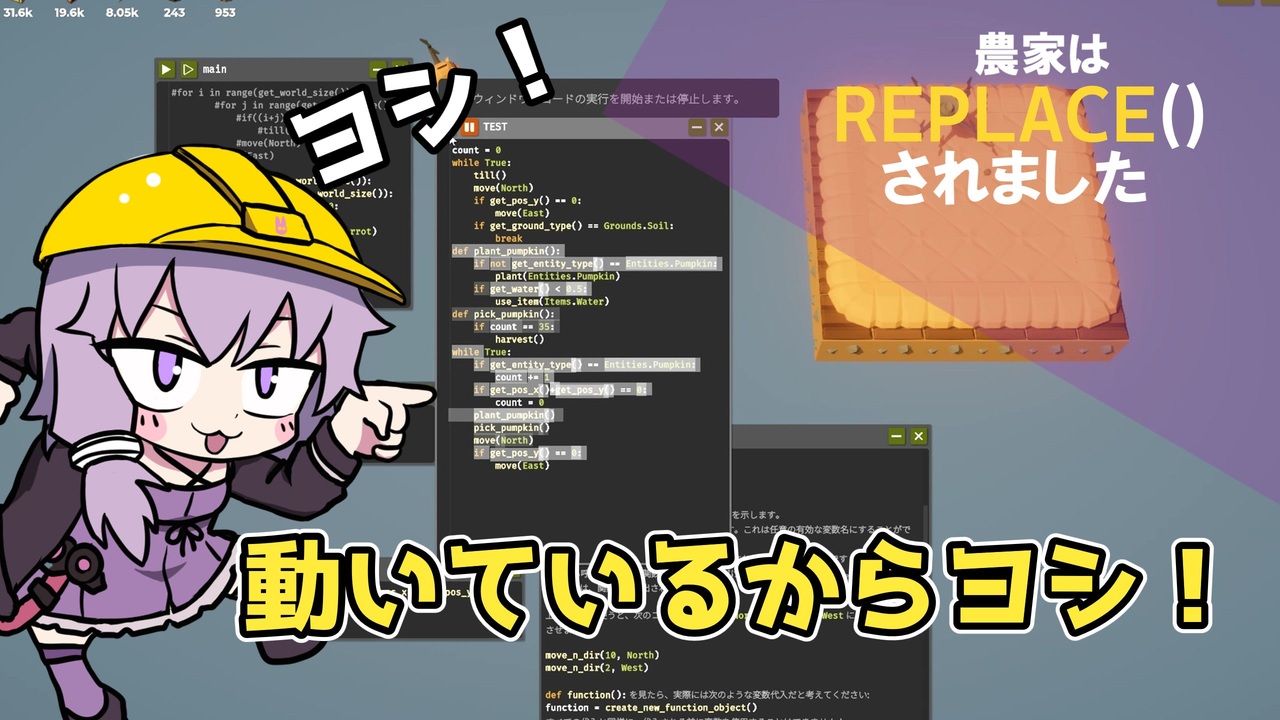Select the TEST window title
1280x720 pixels.
coord(495,127)
